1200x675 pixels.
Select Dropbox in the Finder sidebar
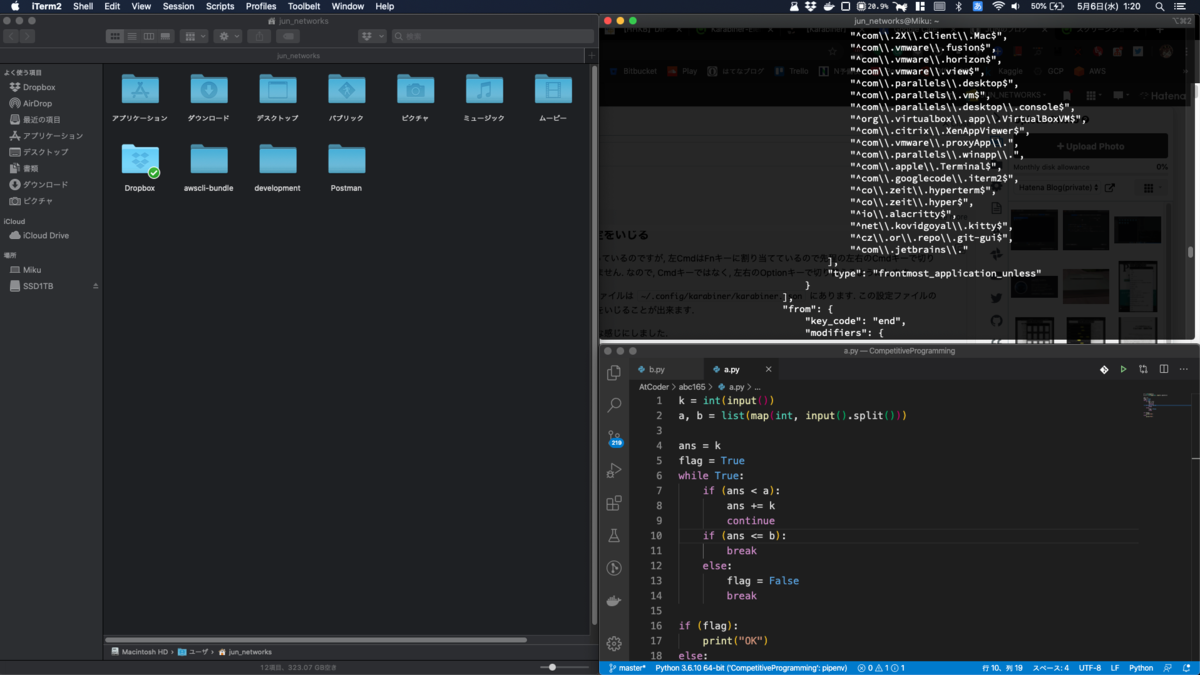(39, 87)
